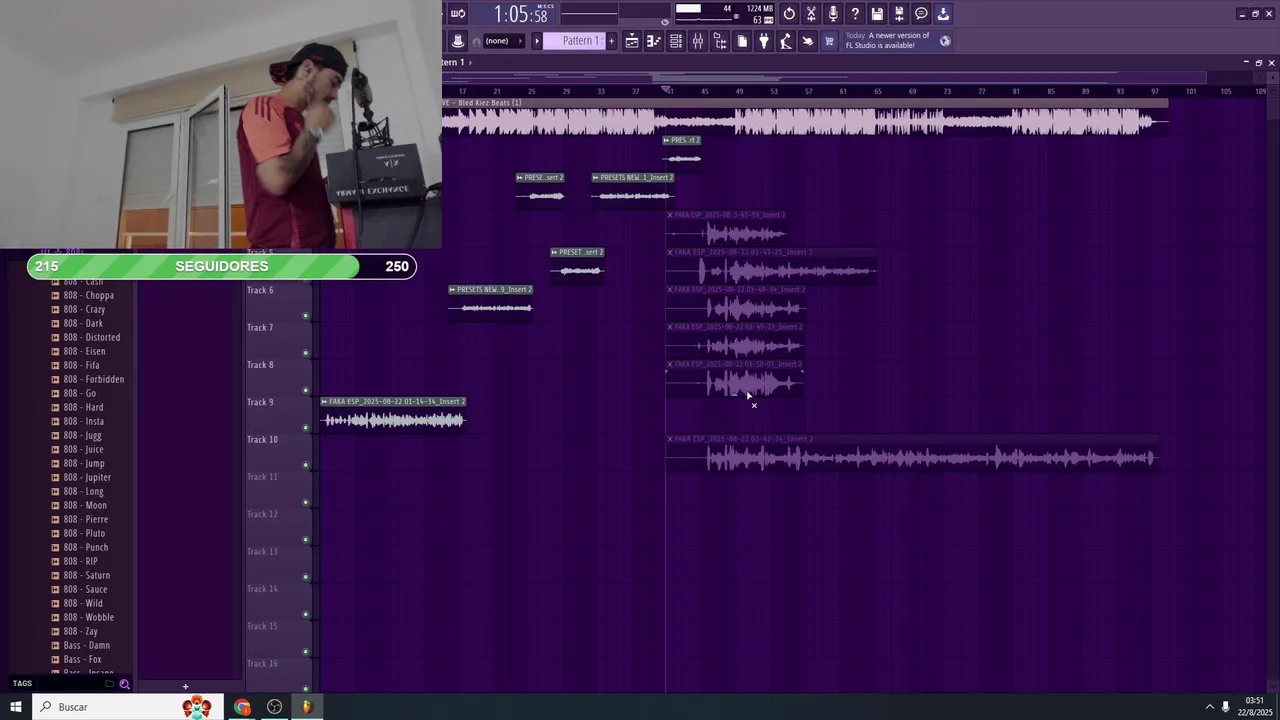
Task: Select the 808 - Forbidden sample
Action: 94,379
